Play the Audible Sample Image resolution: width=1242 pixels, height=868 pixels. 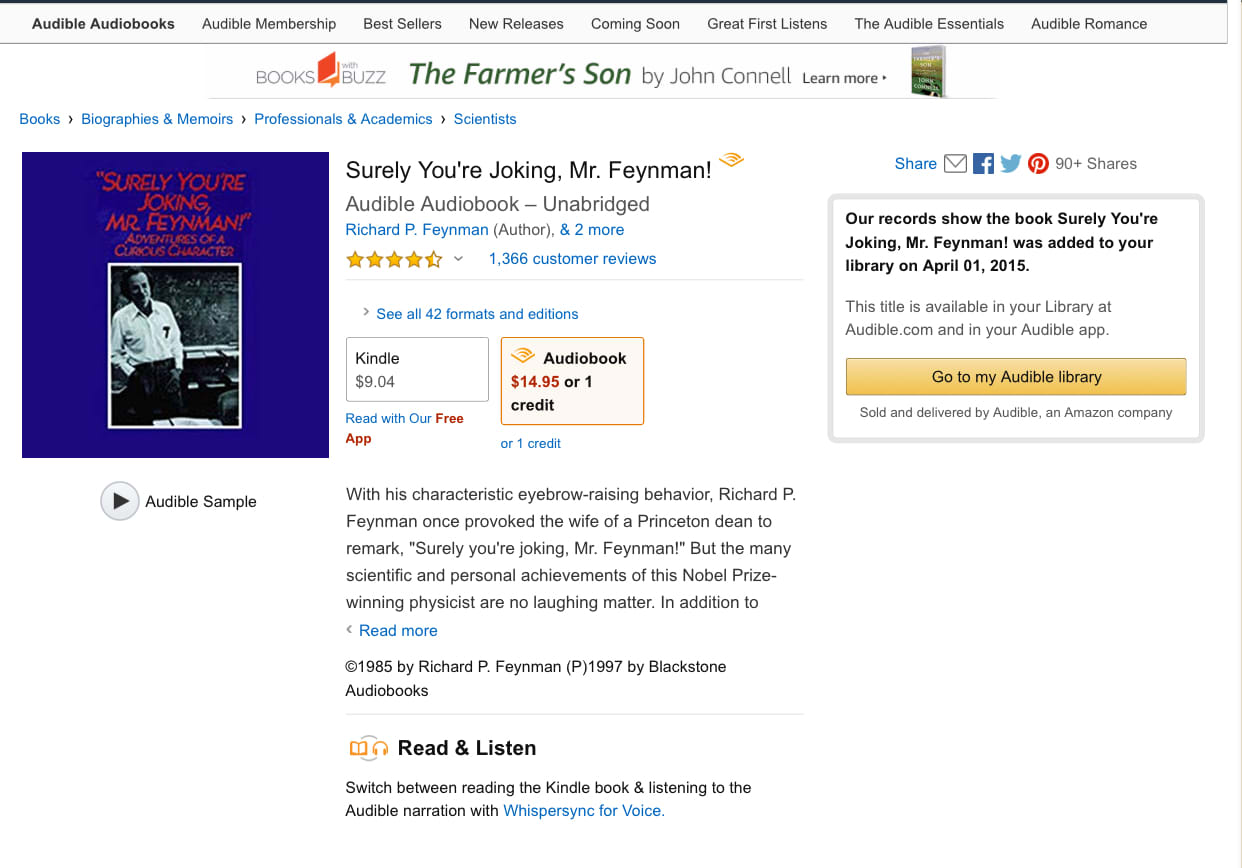(120, 501)
